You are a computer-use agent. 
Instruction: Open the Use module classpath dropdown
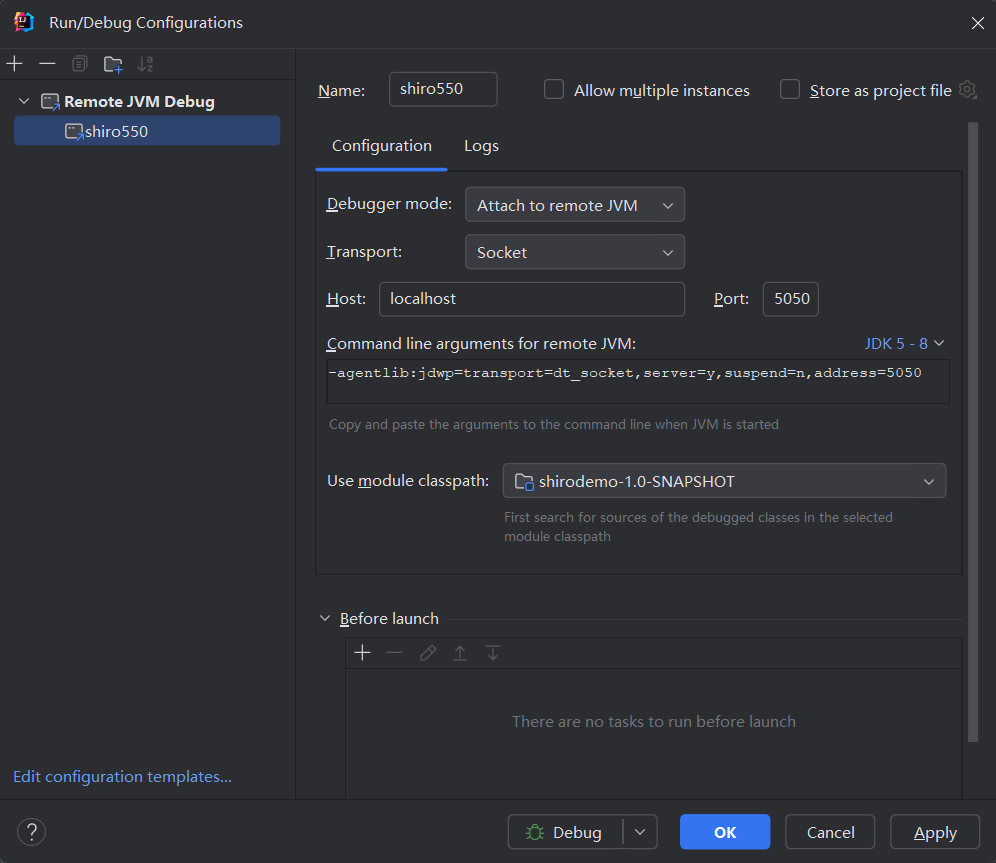tap(724, 481)
